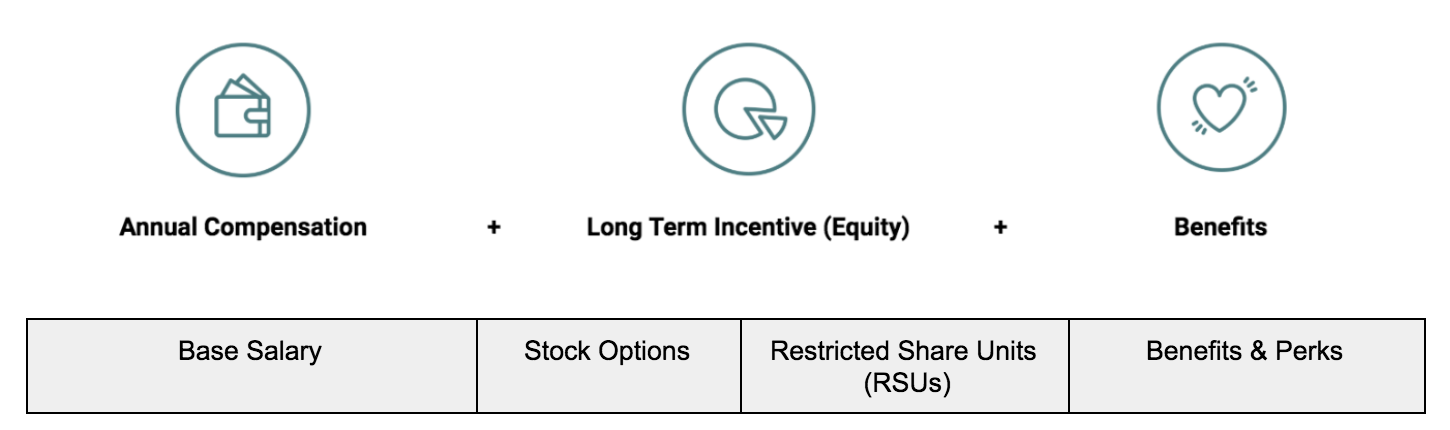Click the bold Benefits heading
Screen dimensions: 1450x430
pos(1220,227)
